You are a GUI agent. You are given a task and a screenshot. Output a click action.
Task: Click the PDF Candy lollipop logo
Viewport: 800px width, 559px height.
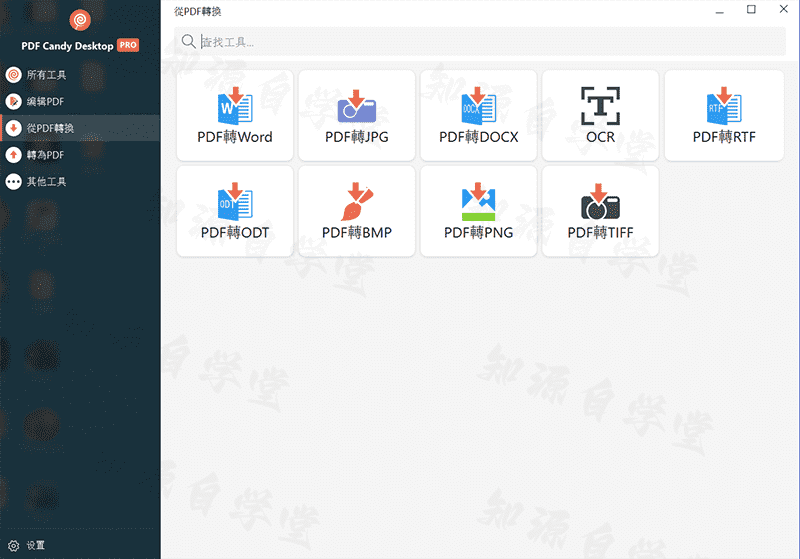80,20
